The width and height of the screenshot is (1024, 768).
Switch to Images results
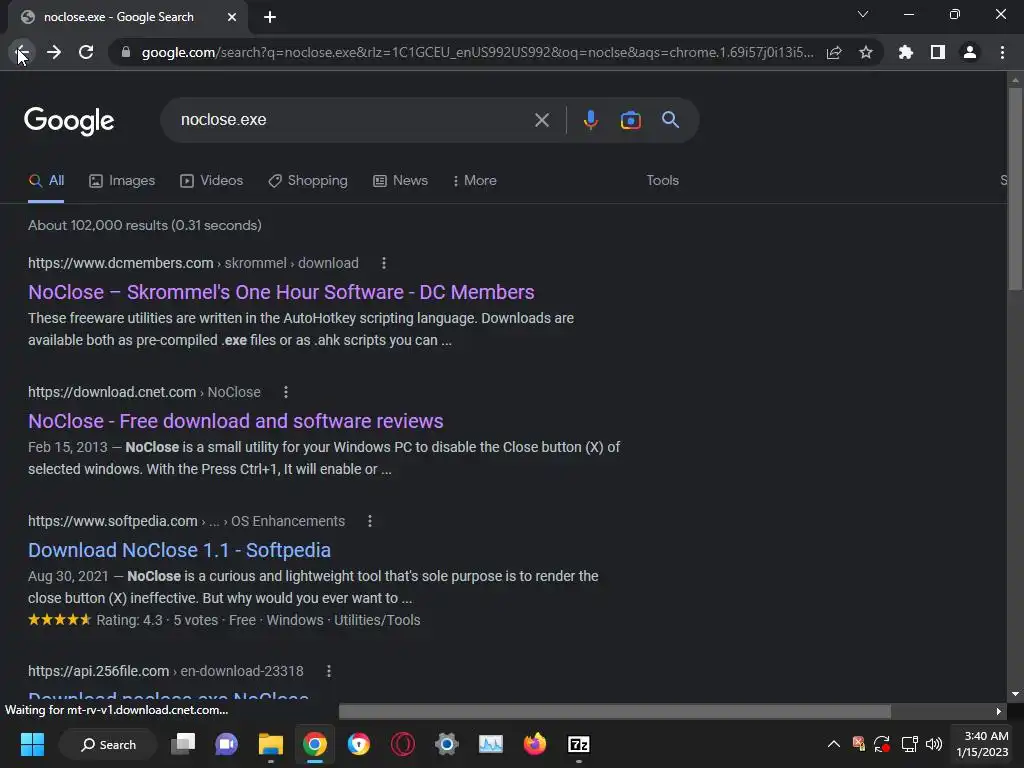(x=122, y=181)
